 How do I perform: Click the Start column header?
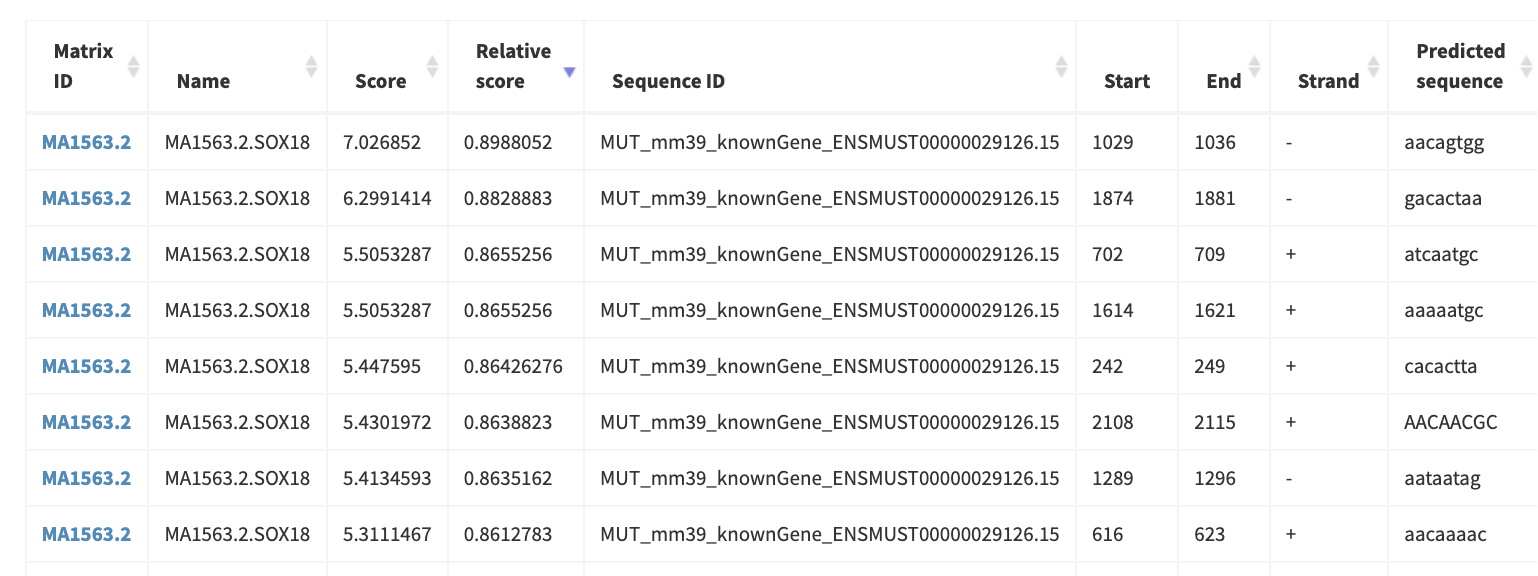click(1127, 81)
